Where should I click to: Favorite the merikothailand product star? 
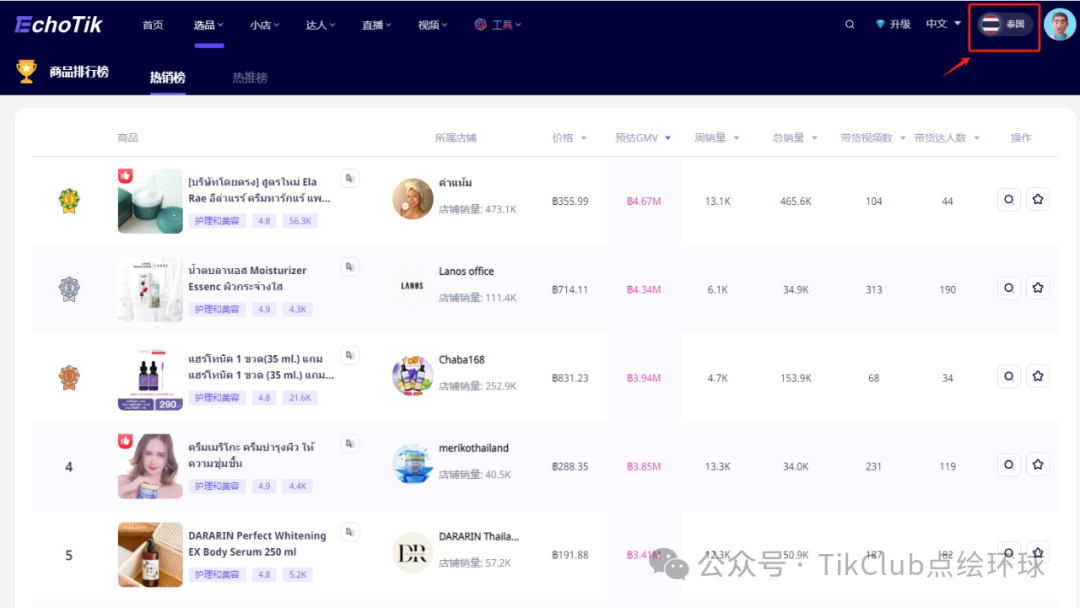(1038, 465)
